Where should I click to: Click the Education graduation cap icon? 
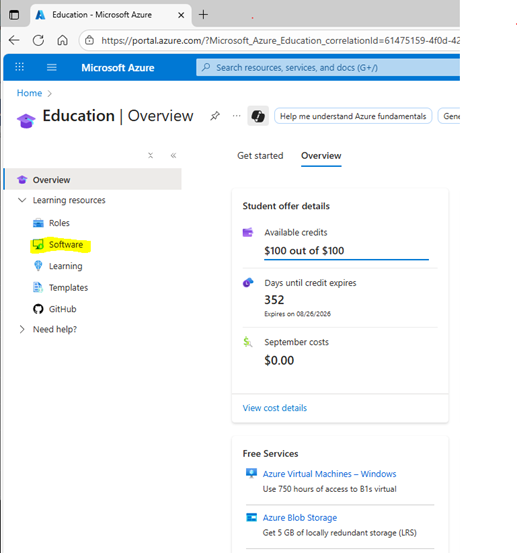pyautogui.click(x=26, y=121)
